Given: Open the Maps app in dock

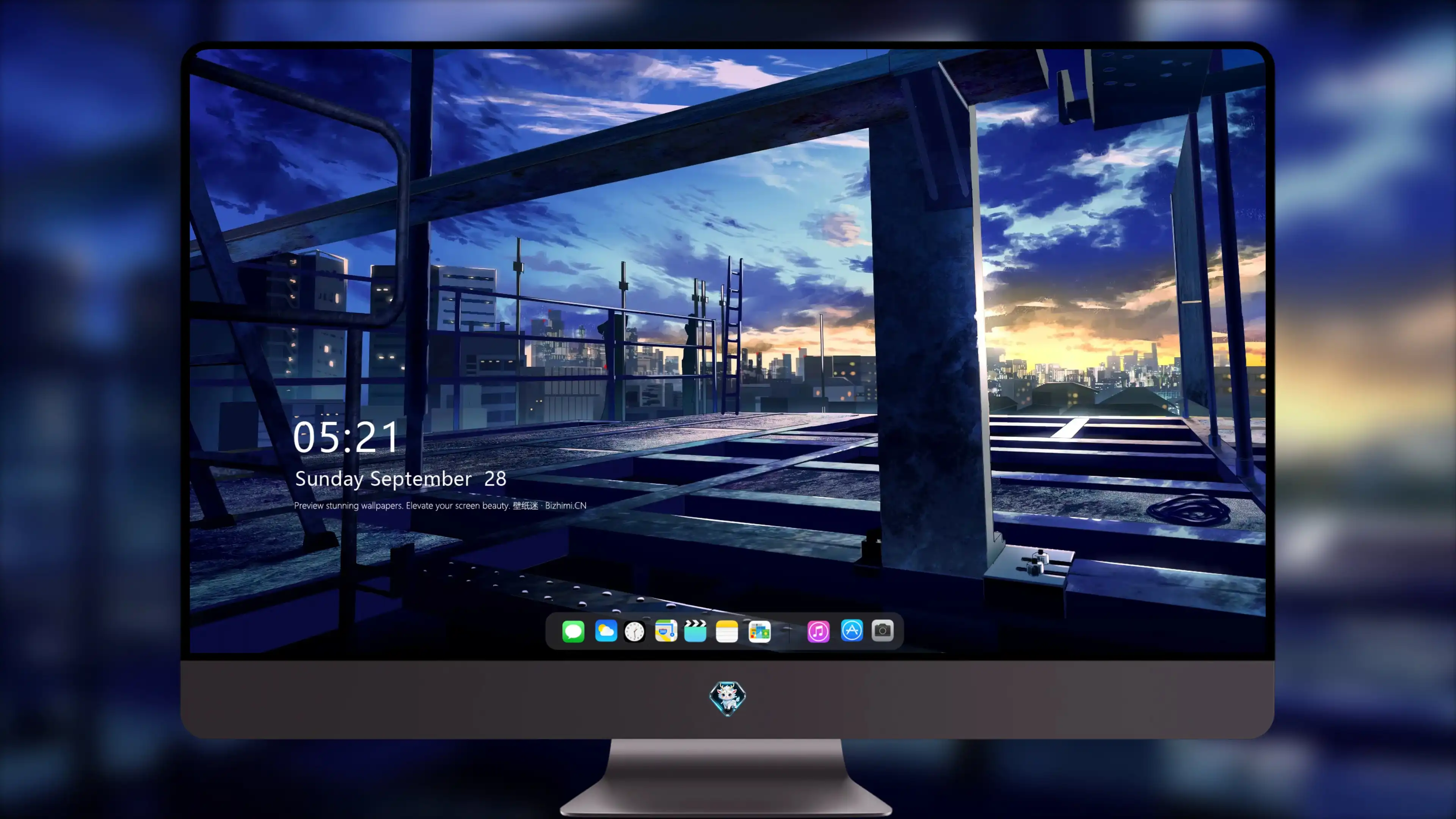Looking at the screenshot, I should pos(666,631).
